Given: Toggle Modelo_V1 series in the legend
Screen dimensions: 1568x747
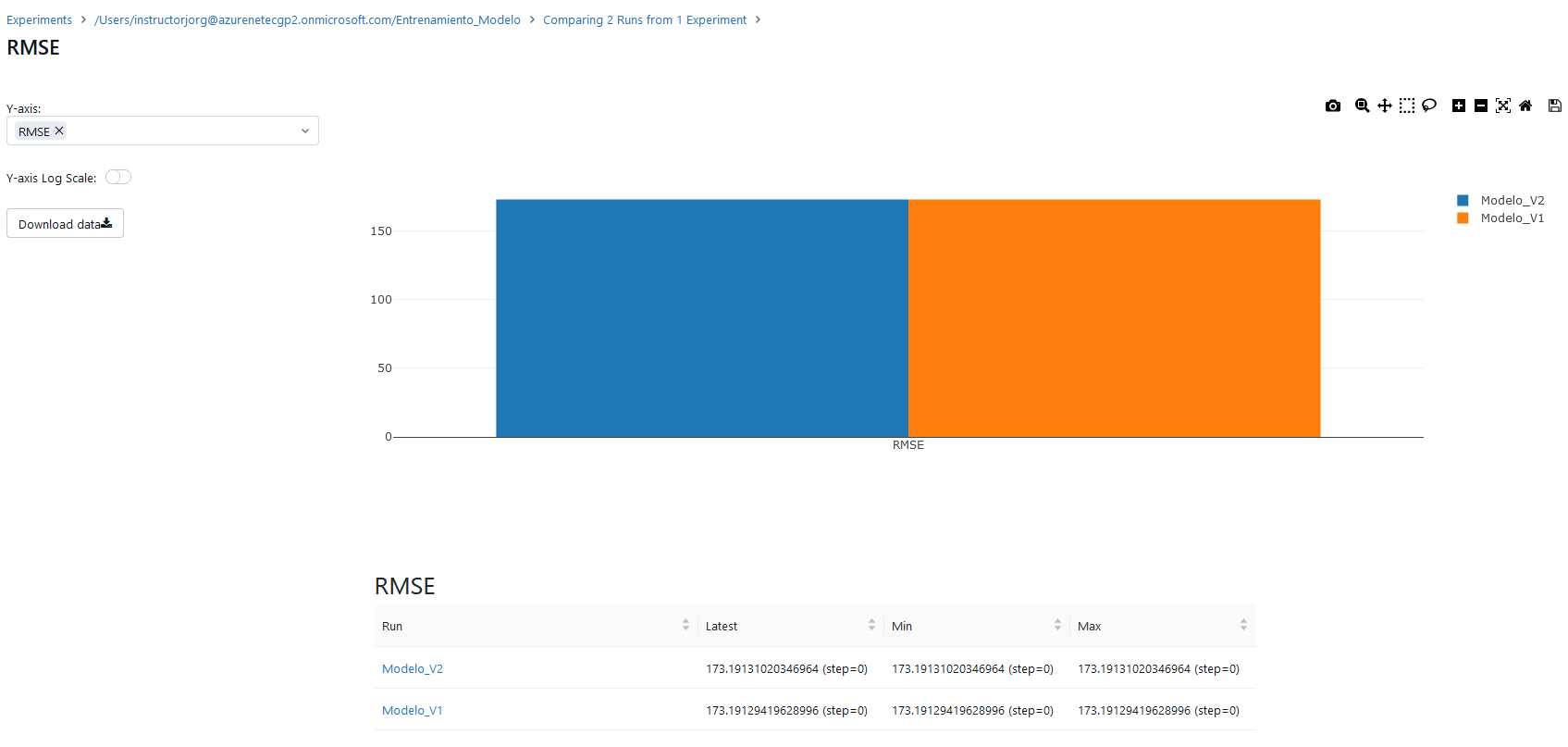Looking at the screenshot, I should pyautogui.click(x=1511, y=218).
